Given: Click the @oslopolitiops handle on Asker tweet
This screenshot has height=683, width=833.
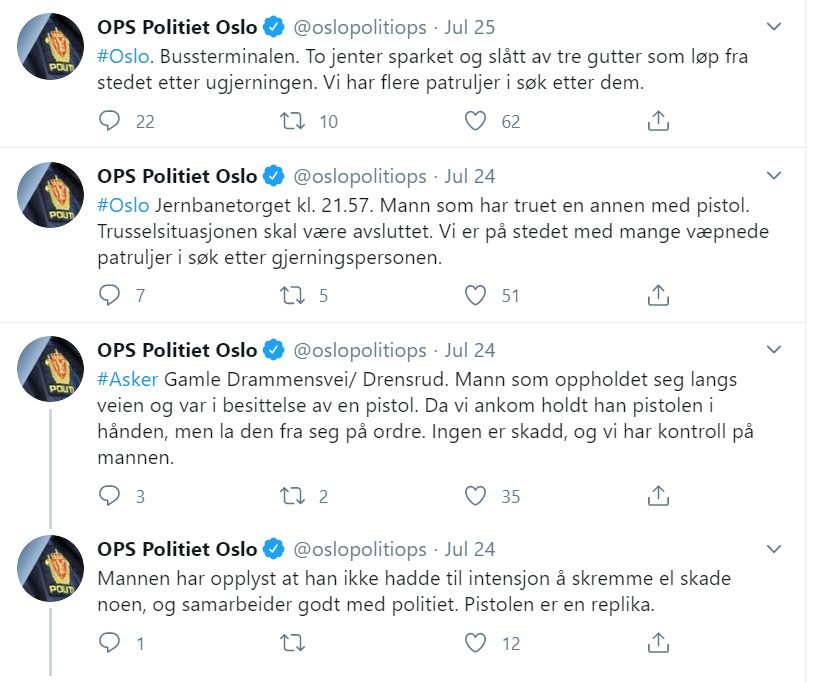Looking at the screenshot, I should point(361,350).
